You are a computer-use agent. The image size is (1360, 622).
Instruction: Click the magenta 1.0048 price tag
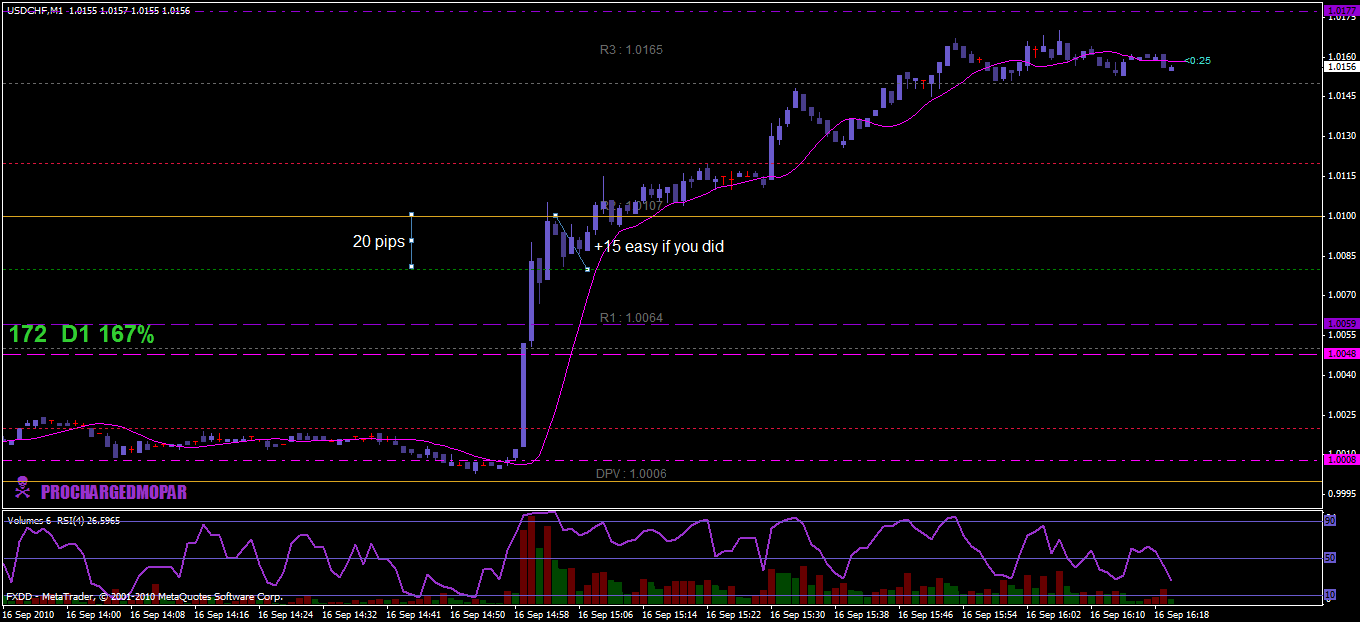click(1340, 354)
